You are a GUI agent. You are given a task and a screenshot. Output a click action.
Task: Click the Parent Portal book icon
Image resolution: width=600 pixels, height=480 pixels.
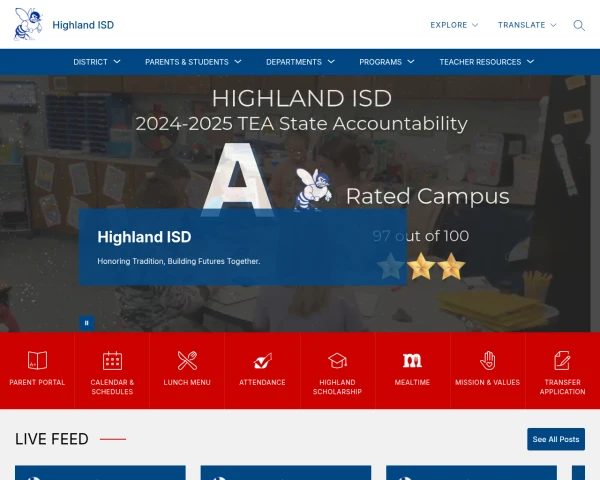click(37, 361)
